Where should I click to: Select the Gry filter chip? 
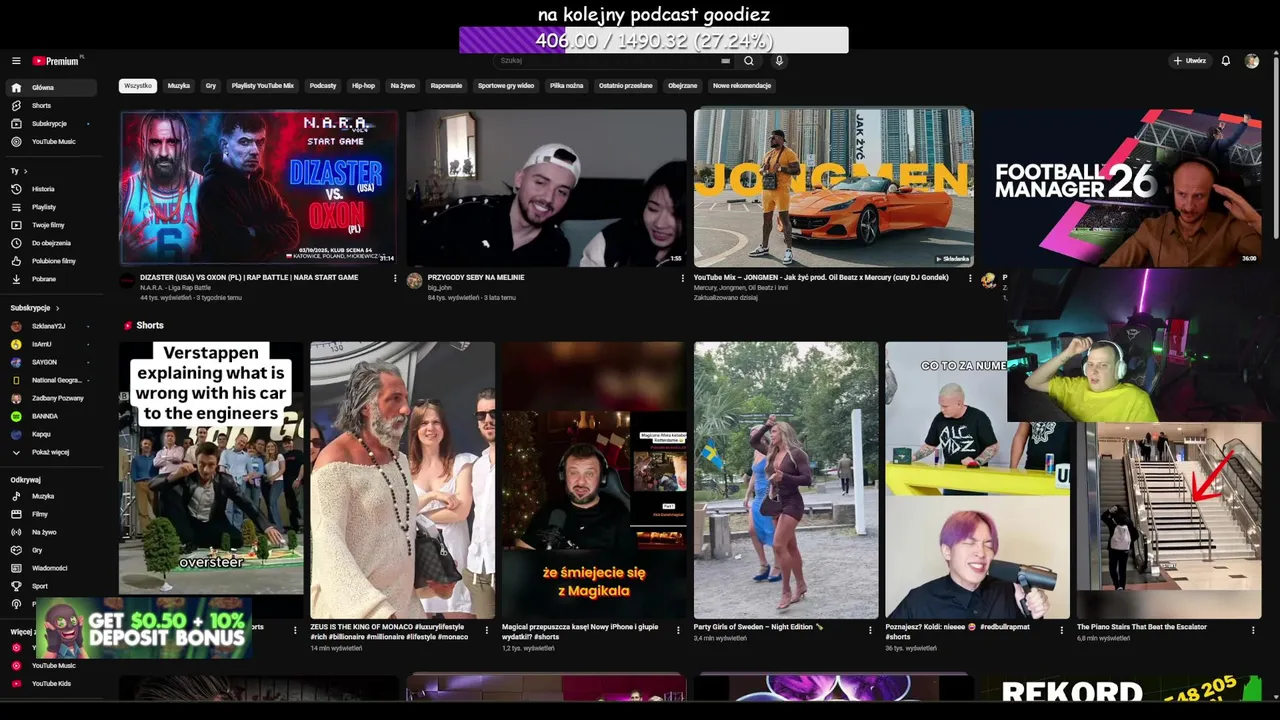click(x=211, y=86)
